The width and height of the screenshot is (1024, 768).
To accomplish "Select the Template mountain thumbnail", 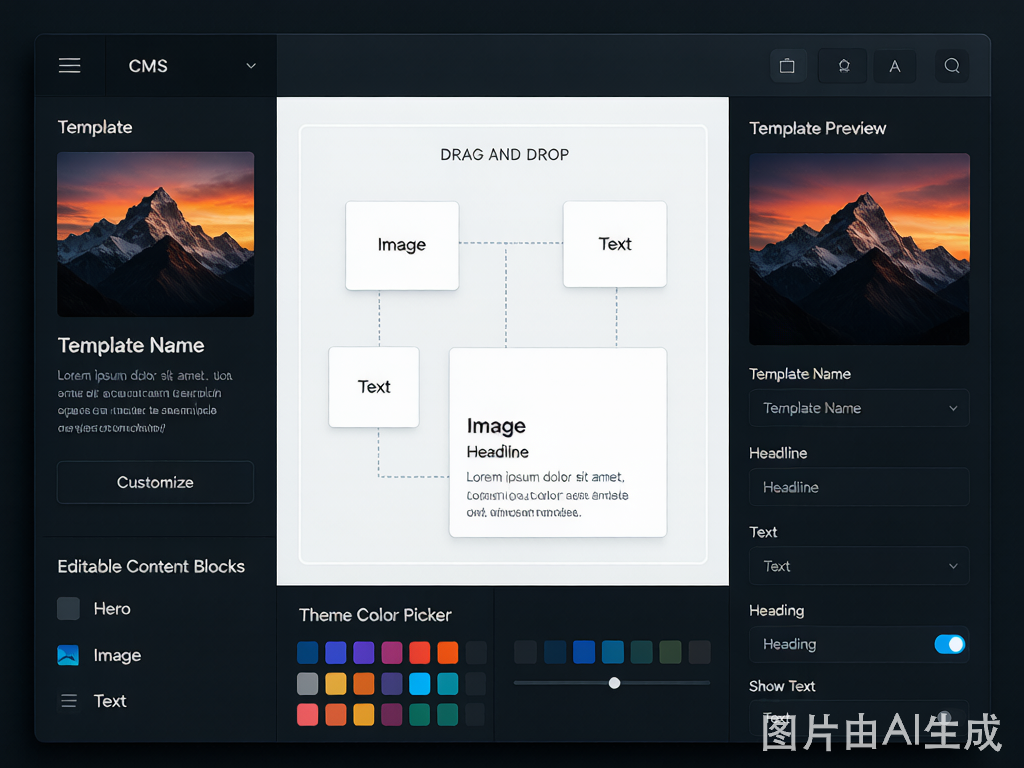I will (x=155, y=234).
